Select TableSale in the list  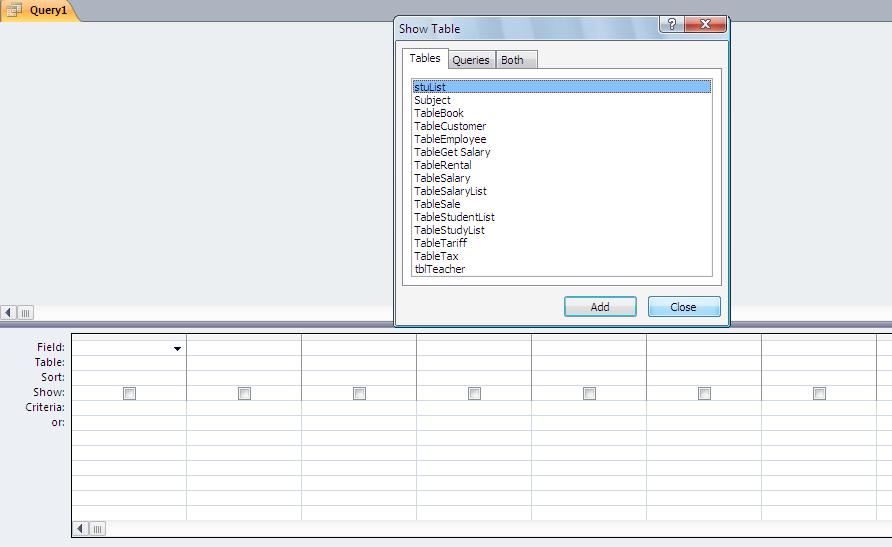pos(561,204)
